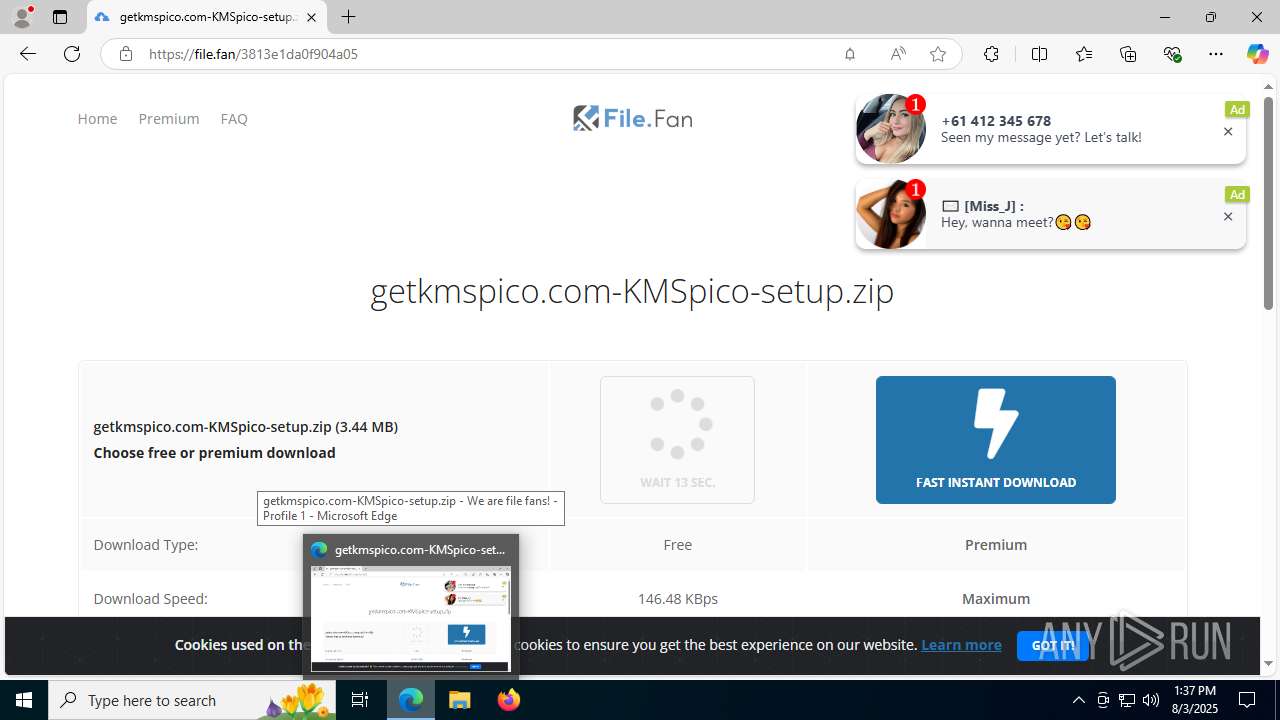
Task: Click the taskbar search box
Action: coord(193,700)
